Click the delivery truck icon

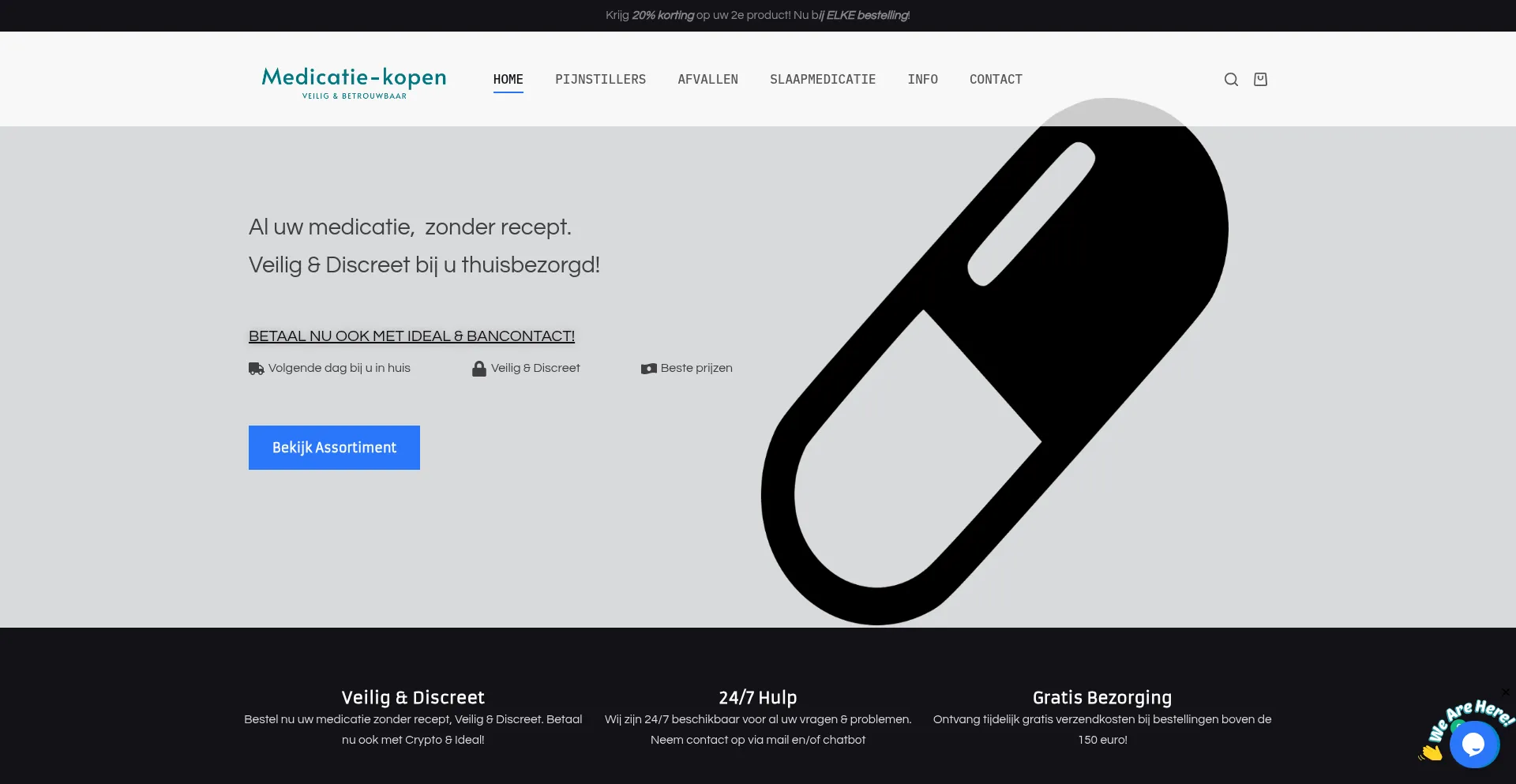coord(256,369)
